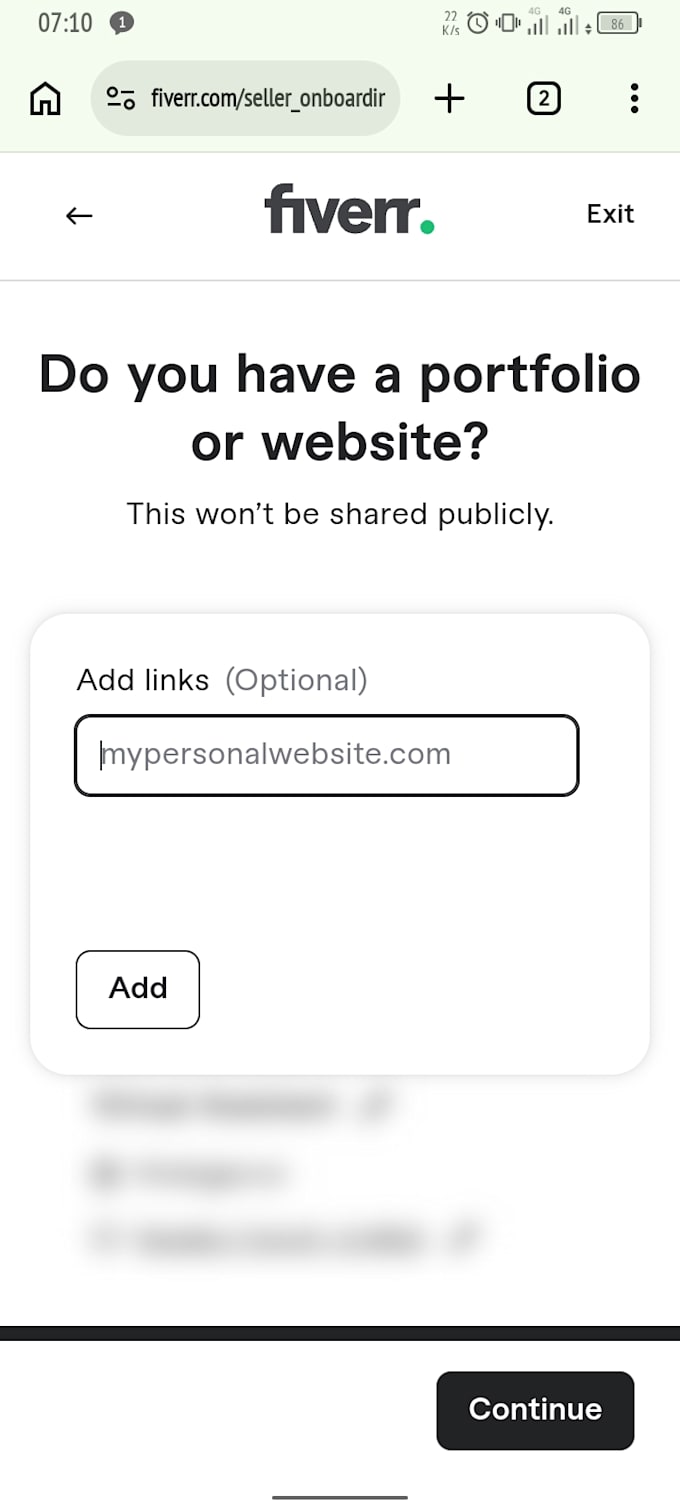Tap the portfolio or website heading
The image size is (680, 1511).
click(340, 408)
